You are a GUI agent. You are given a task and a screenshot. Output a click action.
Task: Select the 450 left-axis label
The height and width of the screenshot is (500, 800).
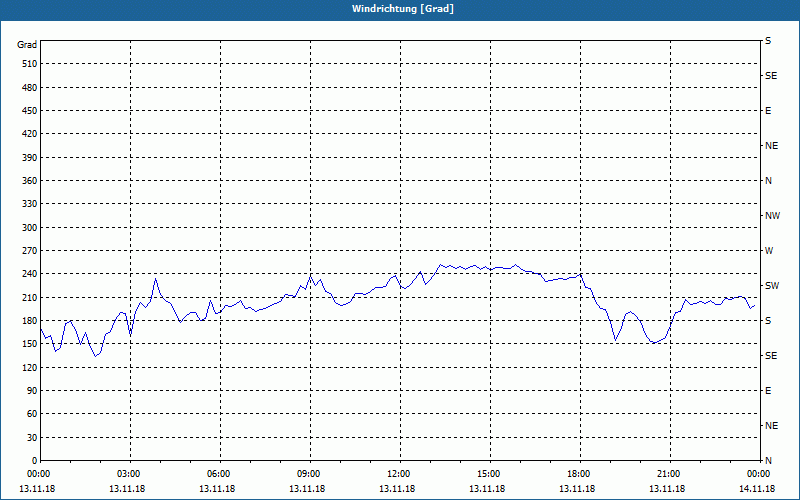point(30,111)
